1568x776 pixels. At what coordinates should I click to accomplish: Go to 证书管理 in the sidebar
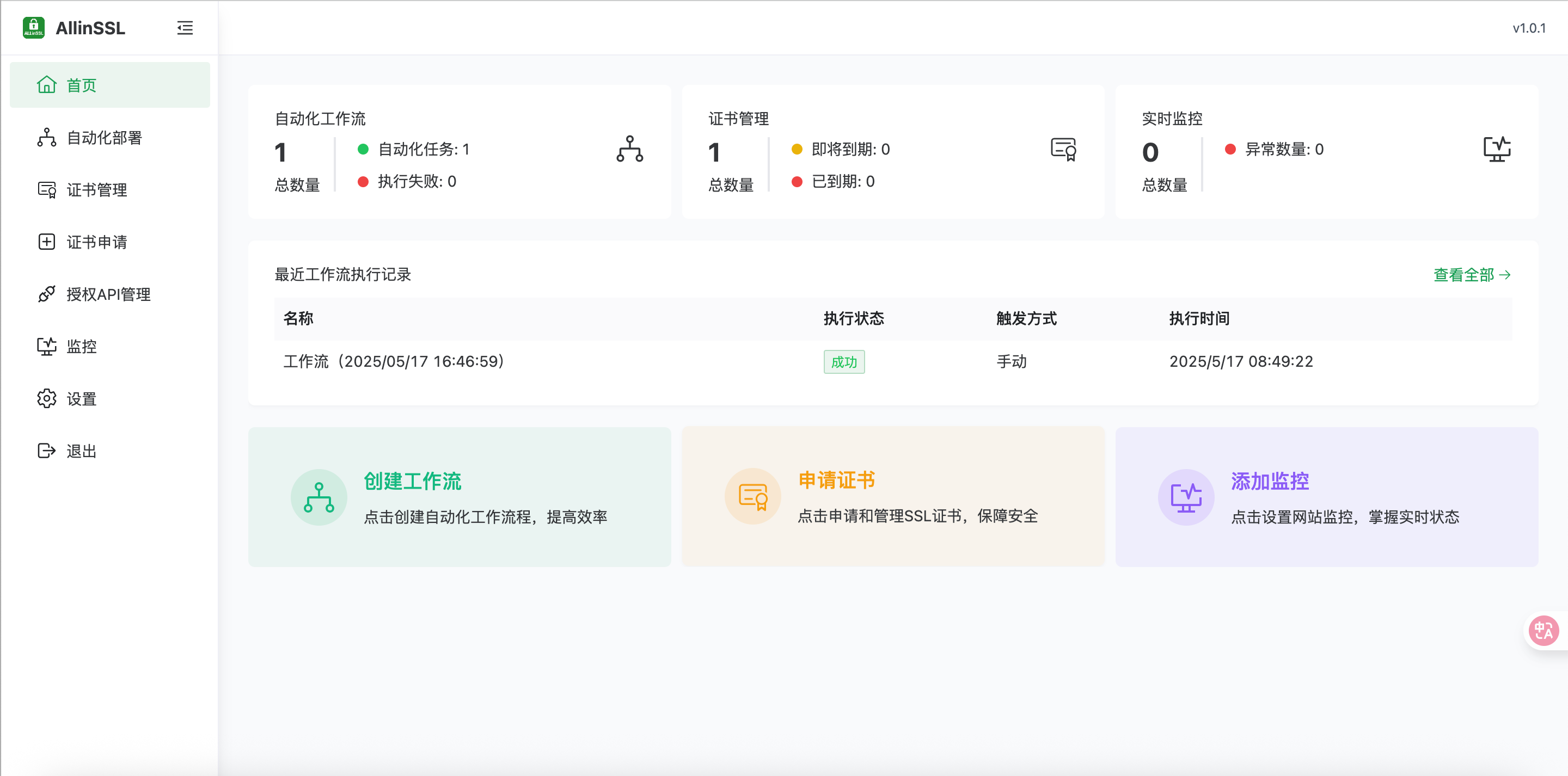pos(97,190)
